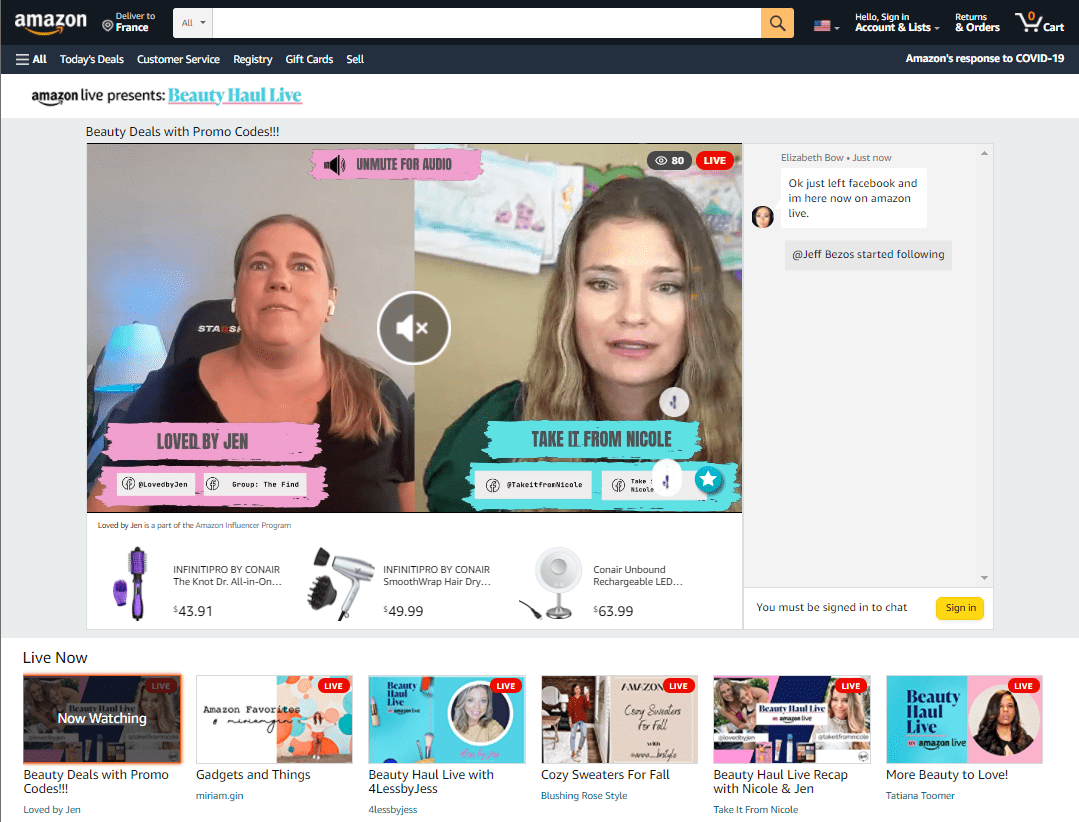Image resolution: width=1079 pixels, height=822 pixels.
Task: Select Registry in navigation bar
Action: pyautogui.click(x=253, y=59)
